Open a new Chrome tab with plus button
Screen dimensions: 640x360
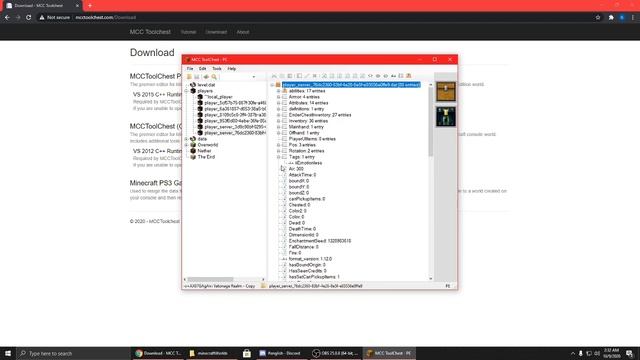pyautogui.click(x=90, y=6)
